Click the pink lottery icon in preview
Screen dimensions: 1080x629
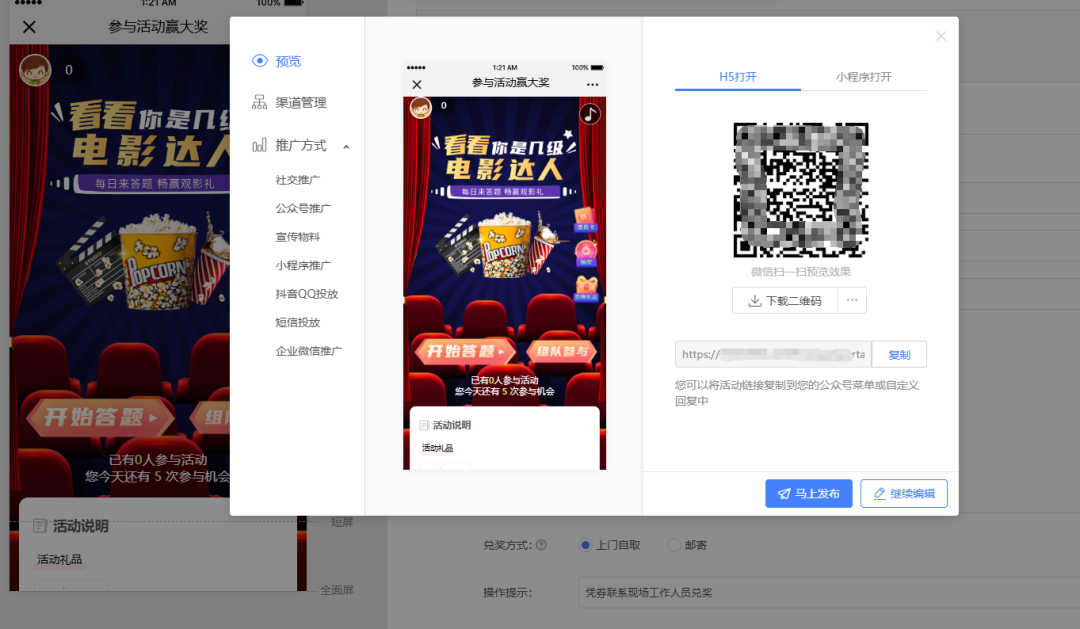[x=585, y=254]
